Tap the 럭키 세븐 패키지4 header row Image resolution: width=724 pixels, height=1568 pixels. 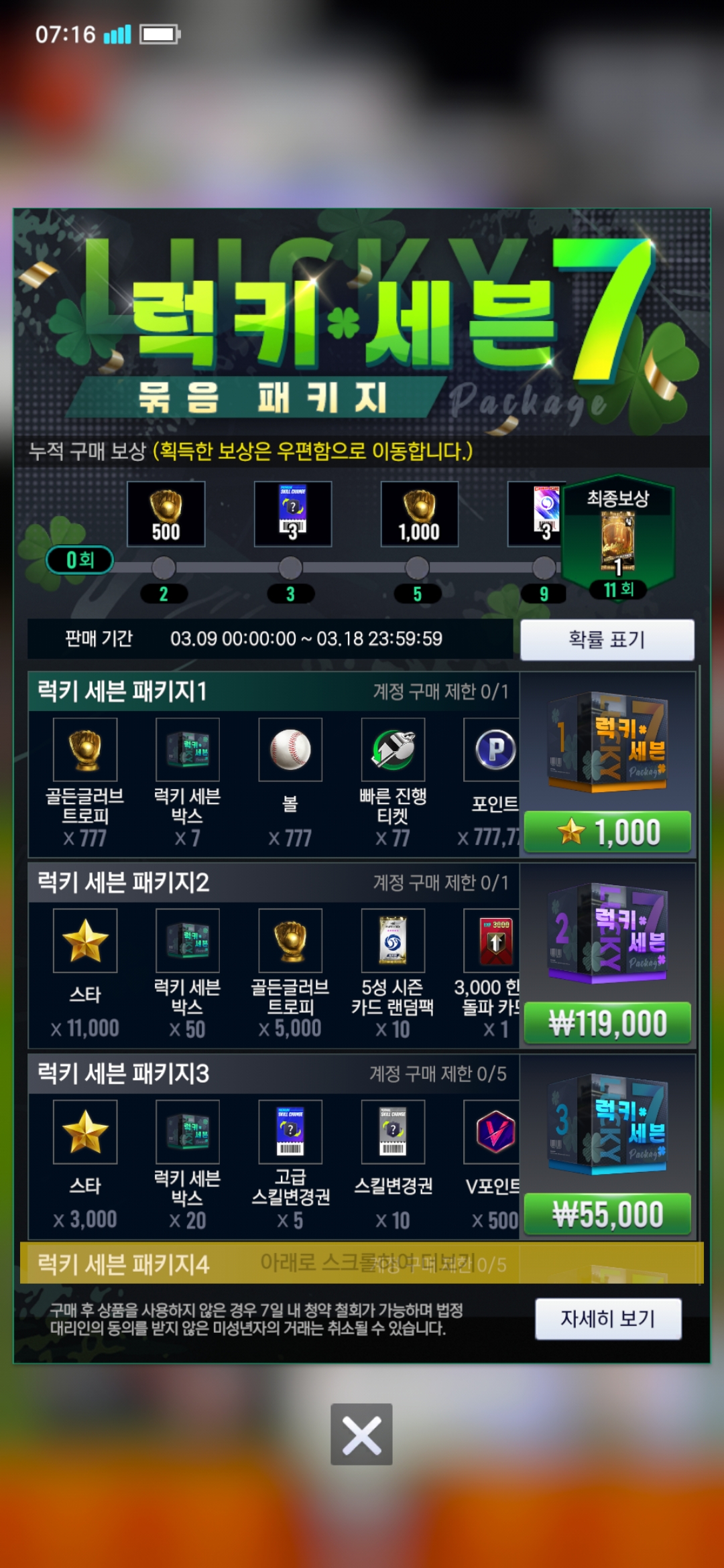click(x=361, y=1264)
